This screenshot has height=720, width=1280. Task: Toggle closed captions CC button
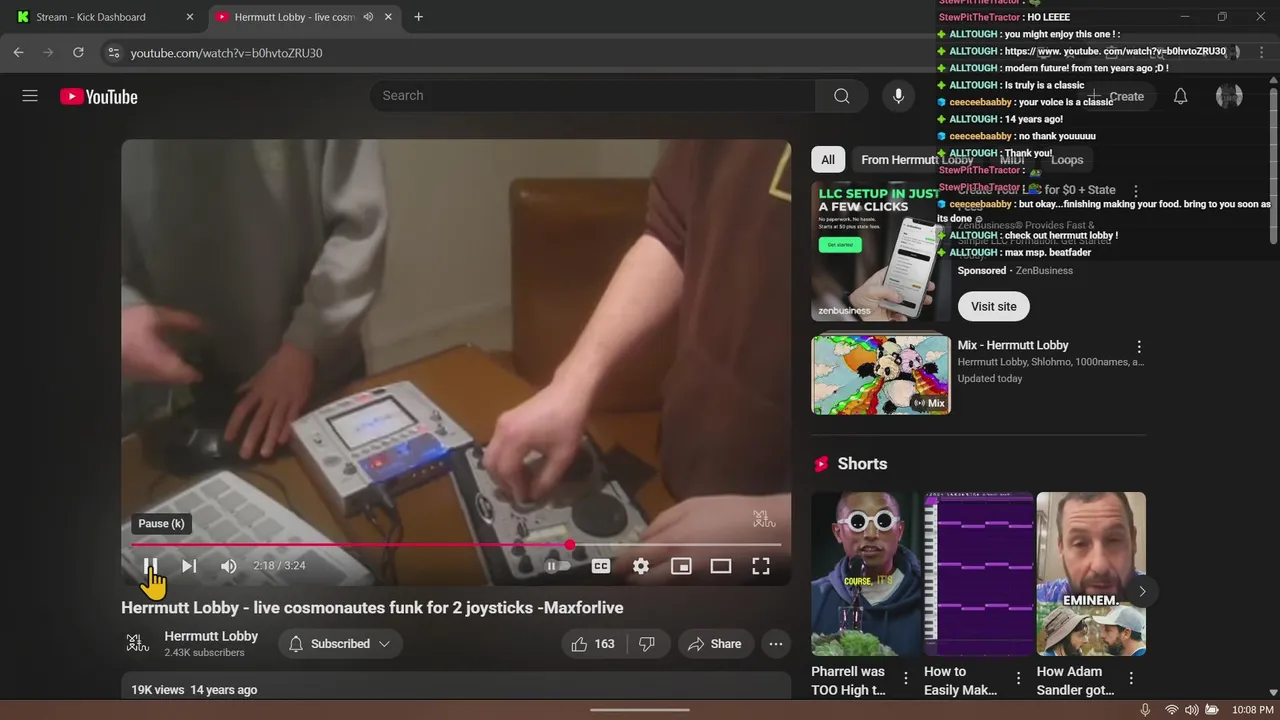[601, 566]
